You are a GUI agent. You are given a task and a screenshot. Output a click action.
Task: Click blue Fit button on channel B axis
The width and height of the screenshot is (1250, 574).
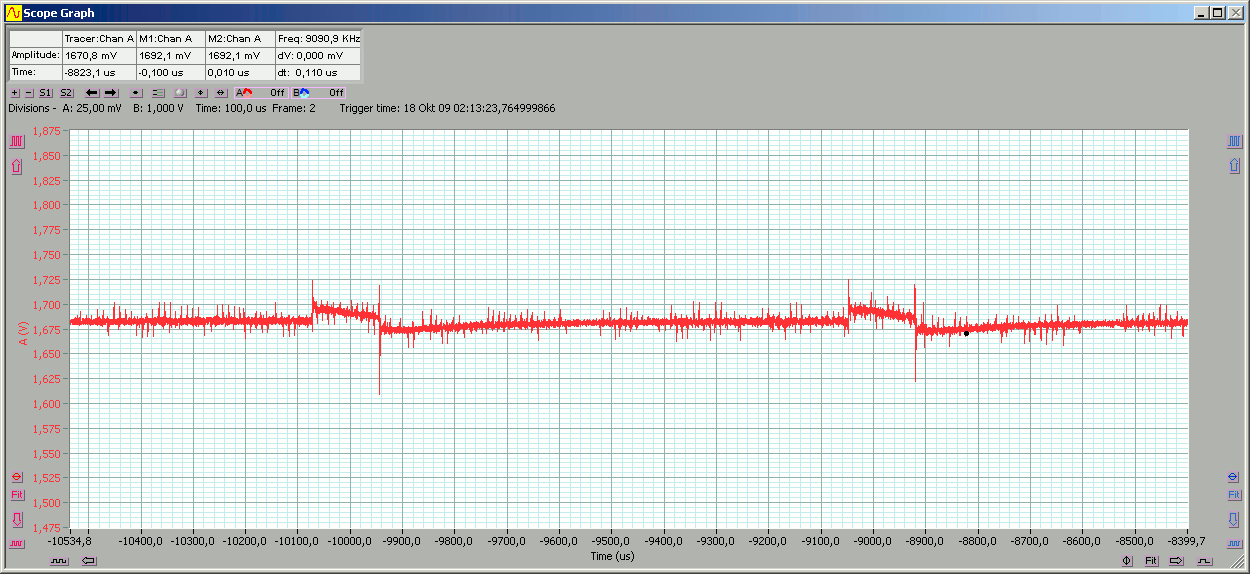[1233, 495]
